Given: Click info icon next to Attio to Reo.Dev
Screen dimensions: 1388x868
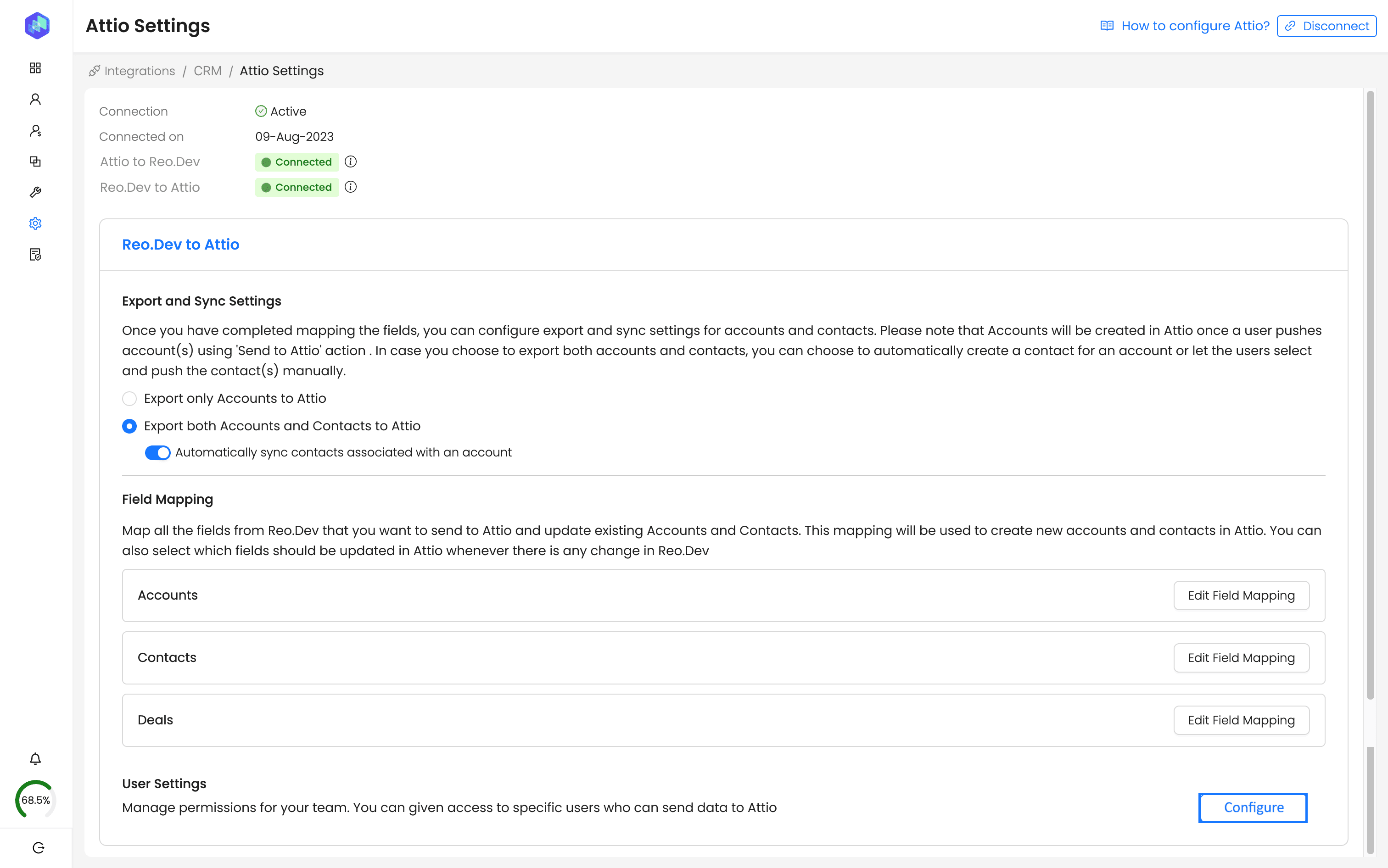Looking at the screenshot, I should click(350, 162).
